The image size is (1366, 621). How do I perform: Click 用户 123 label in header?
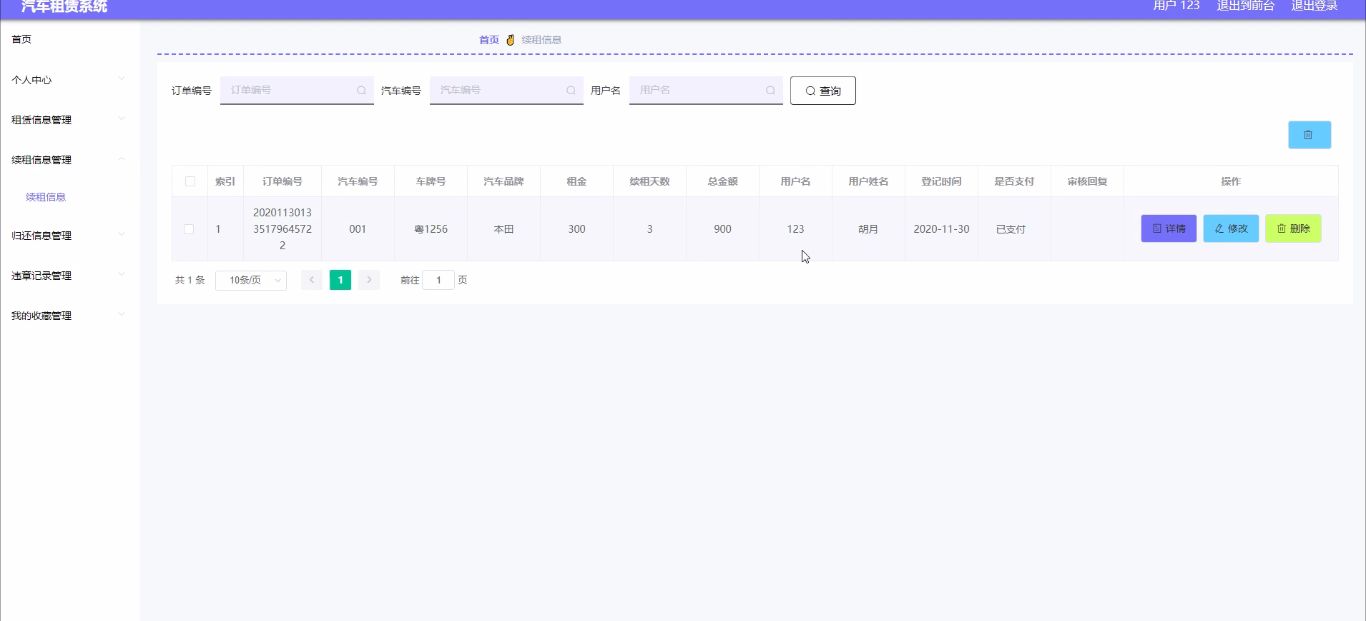1176,6
